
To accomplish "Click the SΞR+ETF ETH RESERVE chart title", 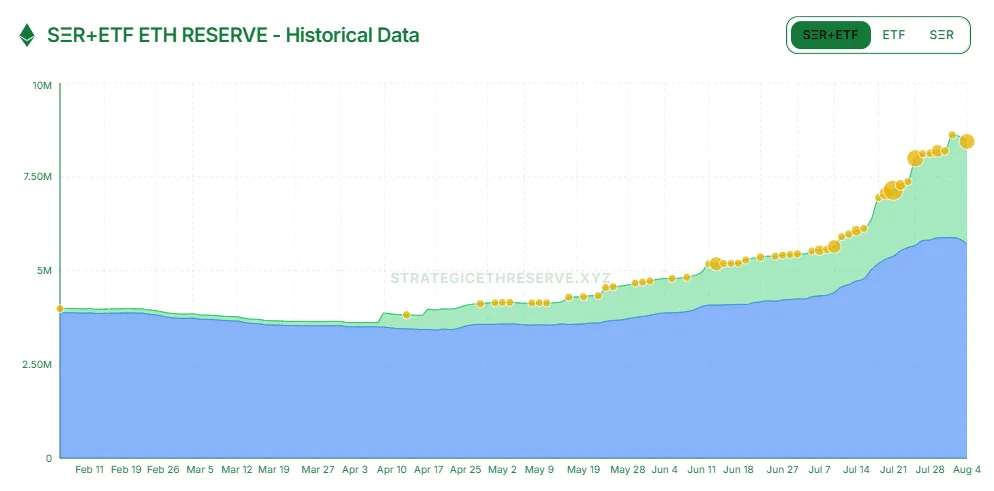I will tap(233, 35).
